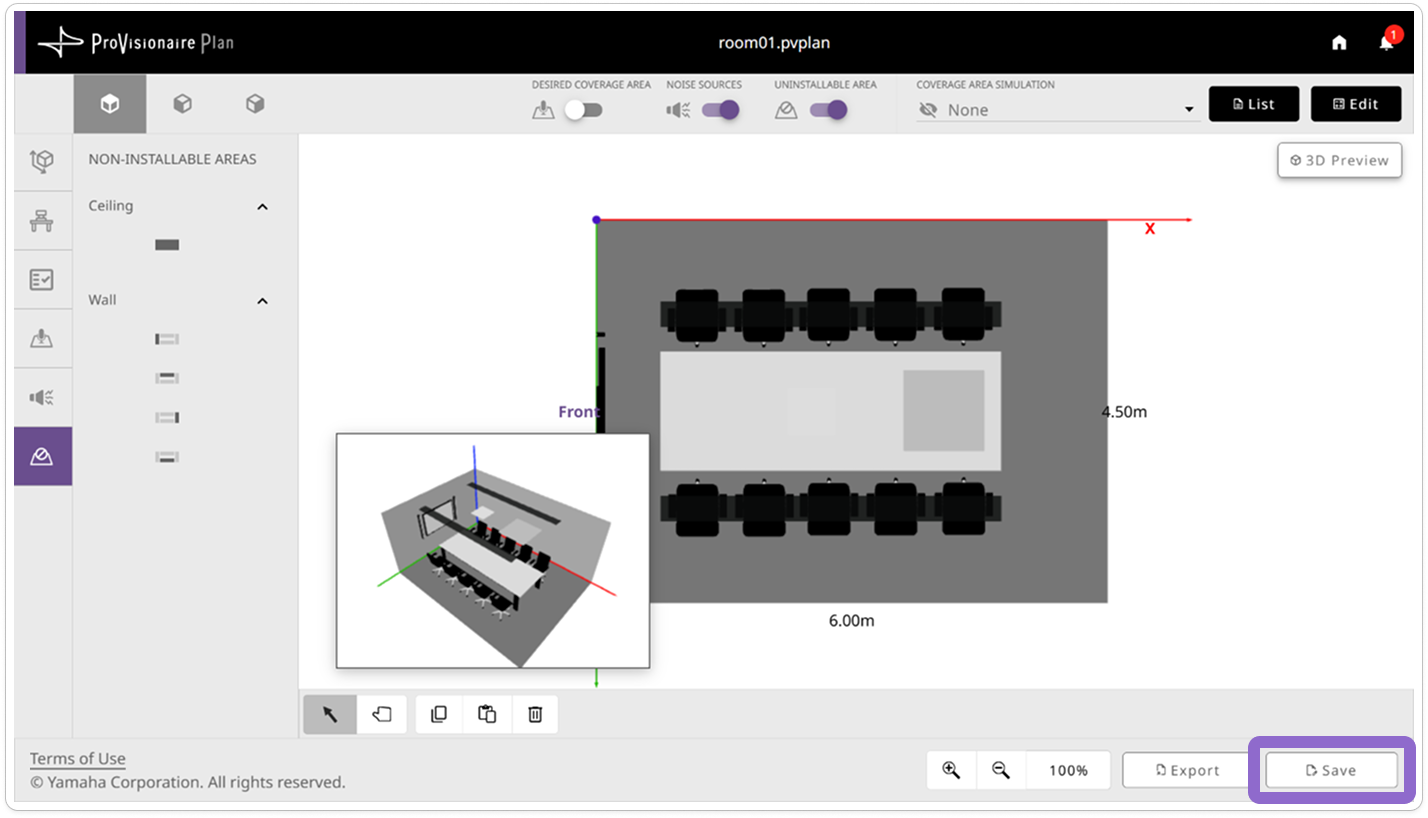Screen dimensions: 1428x818
Task: Click the 3D room thumbnail preview
Action: tap(493, 550)
